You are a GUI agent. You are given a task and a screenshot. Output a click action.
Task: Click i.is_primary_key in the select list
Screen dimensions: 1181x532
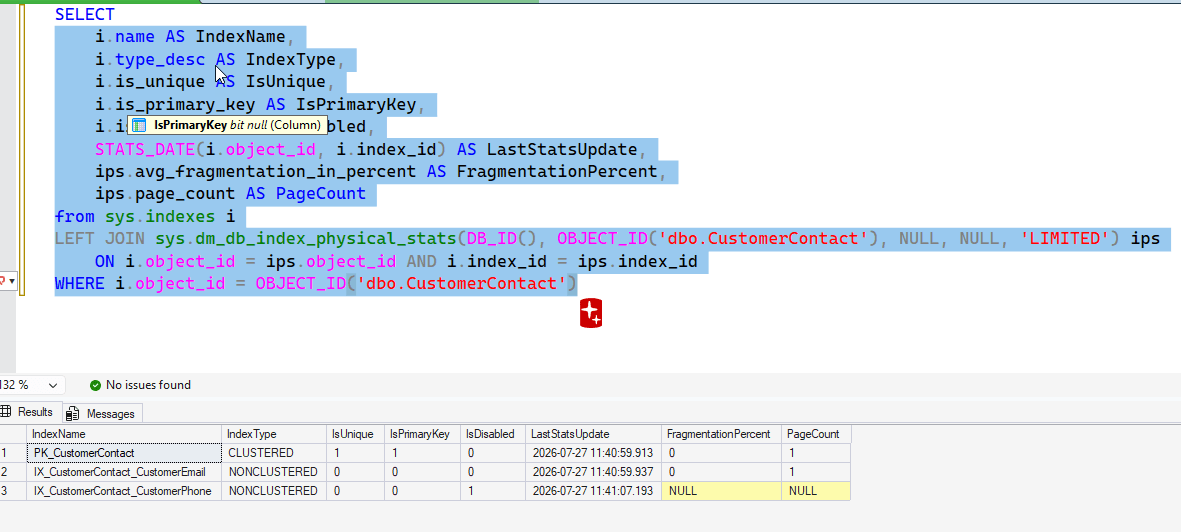pos(175,104)
